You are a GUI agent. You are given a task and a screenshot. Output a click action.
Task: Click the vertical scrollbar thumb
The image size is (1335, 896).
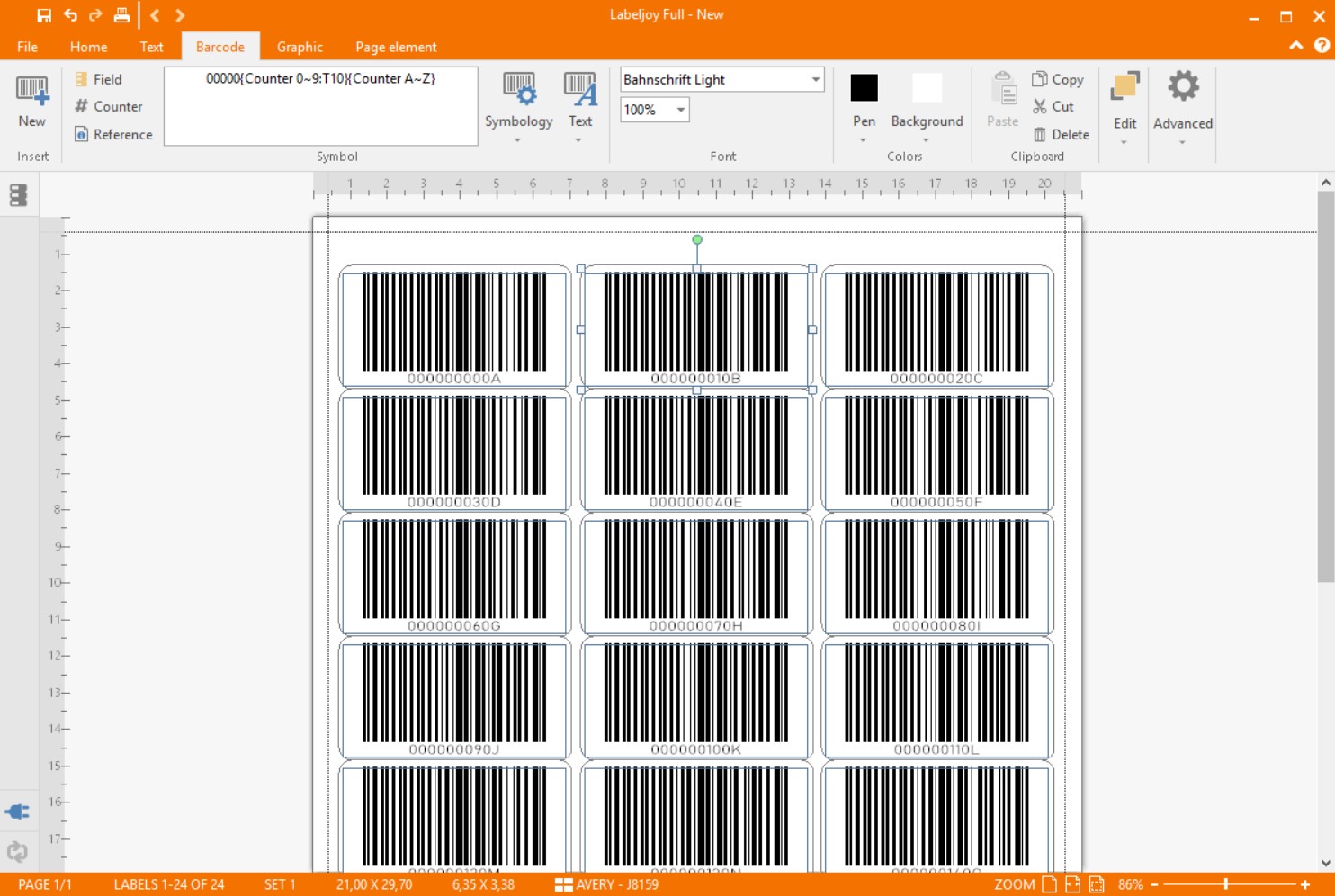pyautogui.click(x=1325, y=387)
